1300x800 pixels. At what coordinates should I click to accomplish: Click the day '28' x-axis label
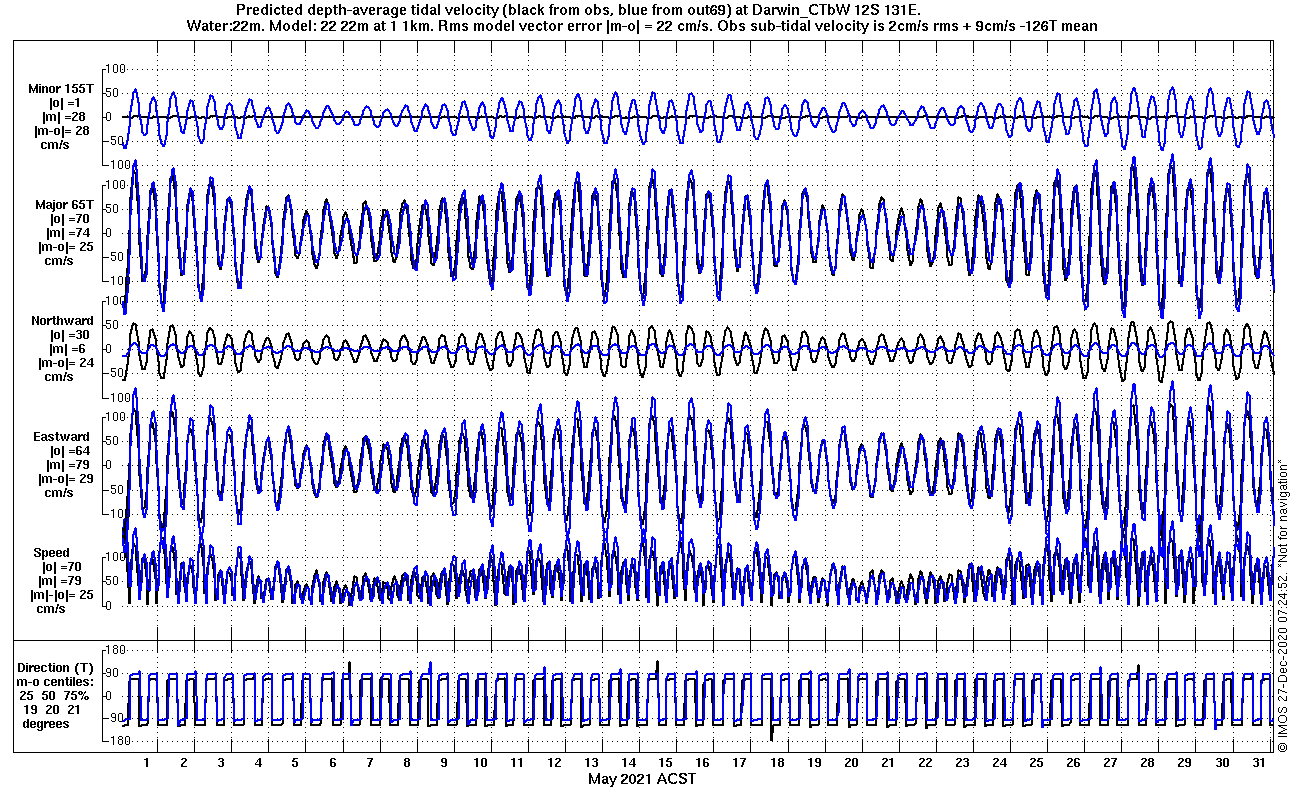[x=1147, y=763]
